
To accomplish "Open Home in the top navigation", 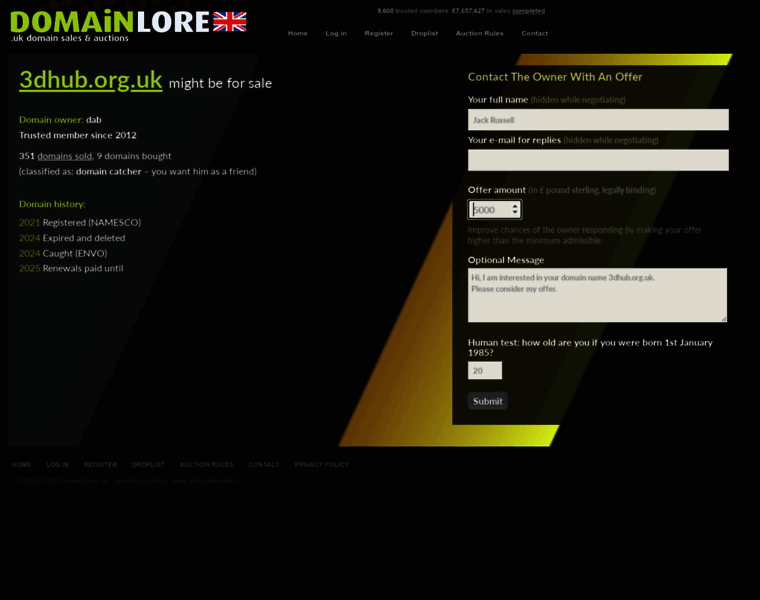I will [x=298, y=33].
